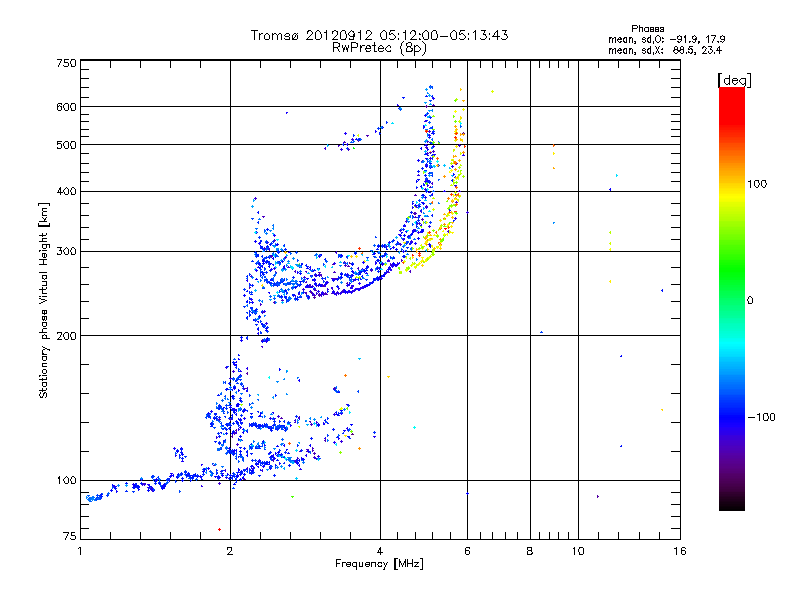800x600 pixels.
Task: Click x-axis tick label "2"
Action: (x=230, y=551)
